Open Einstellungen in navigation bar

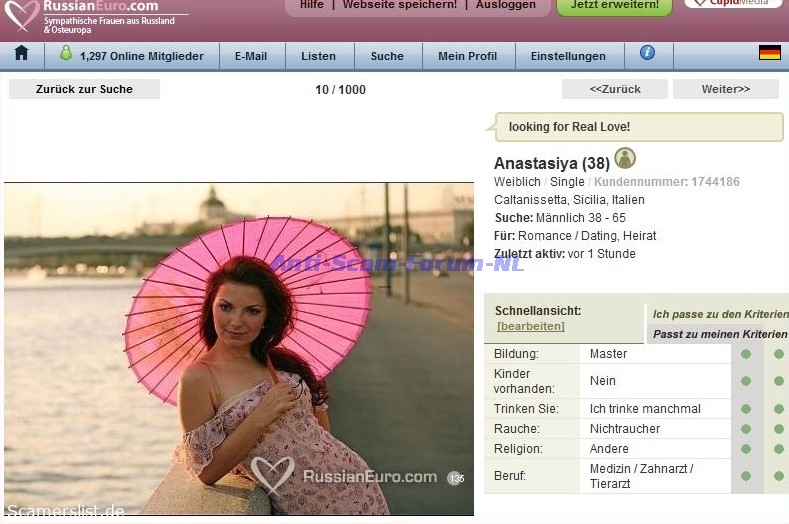[x=568, y=56]
